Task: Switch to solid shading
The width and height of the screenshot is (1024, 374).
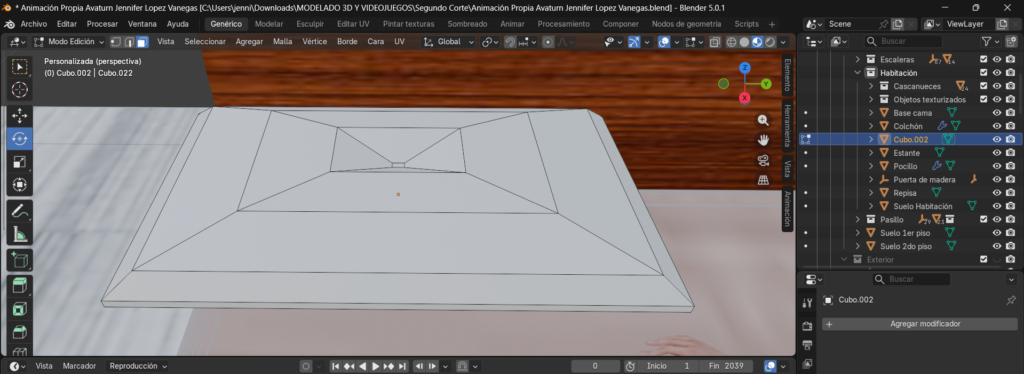Action: tap(744, 42)
